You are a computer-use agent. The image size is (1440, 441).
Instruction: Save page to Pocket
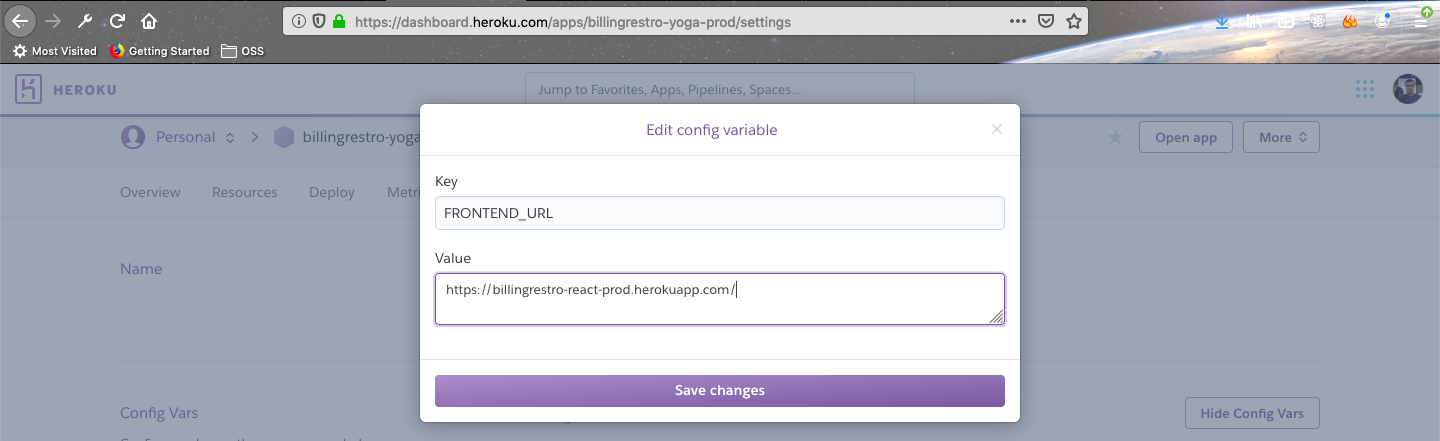pos(1046,21)
